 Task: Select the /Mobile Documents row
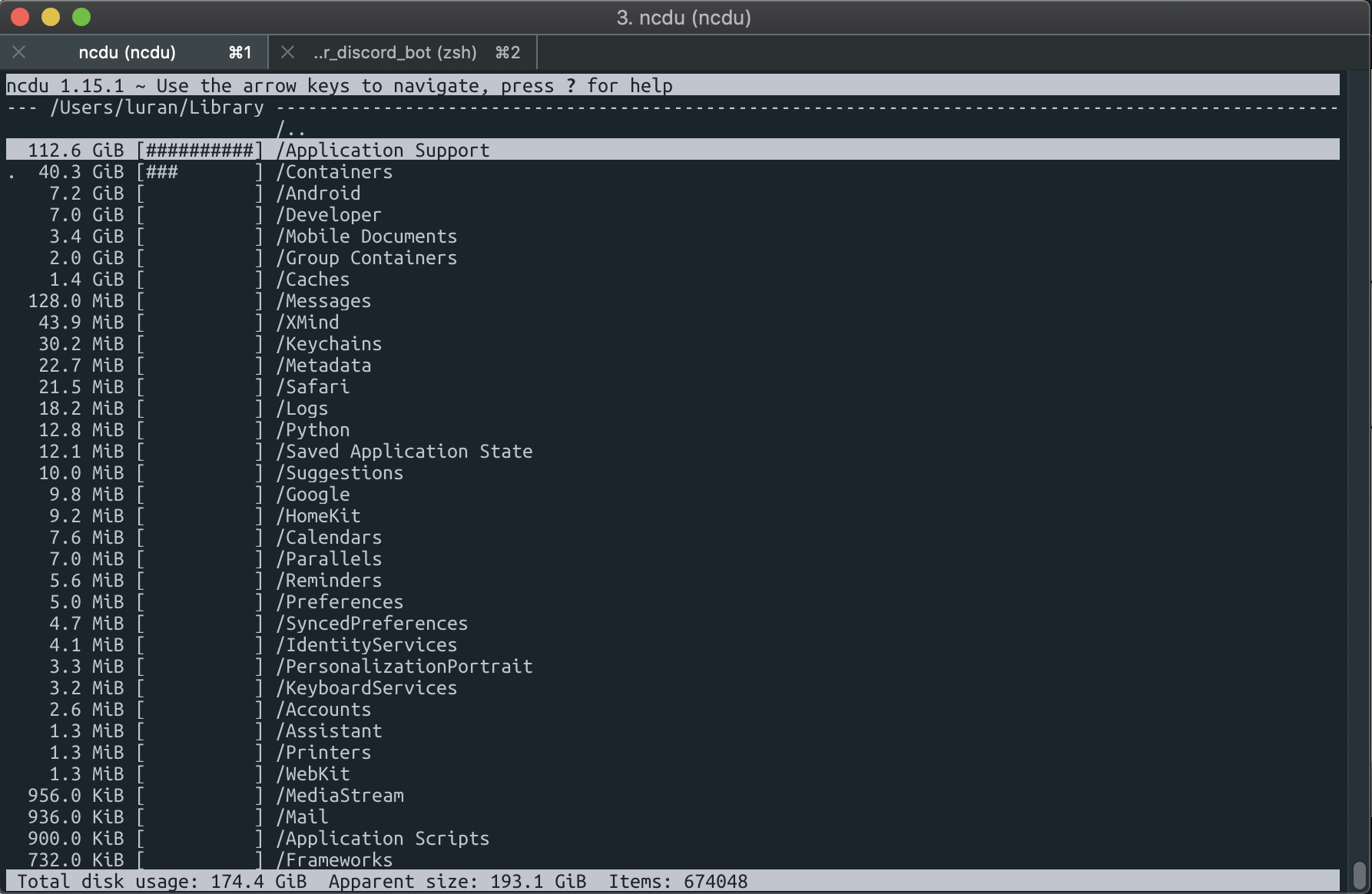pyautogui.click(x=672, y=237)
